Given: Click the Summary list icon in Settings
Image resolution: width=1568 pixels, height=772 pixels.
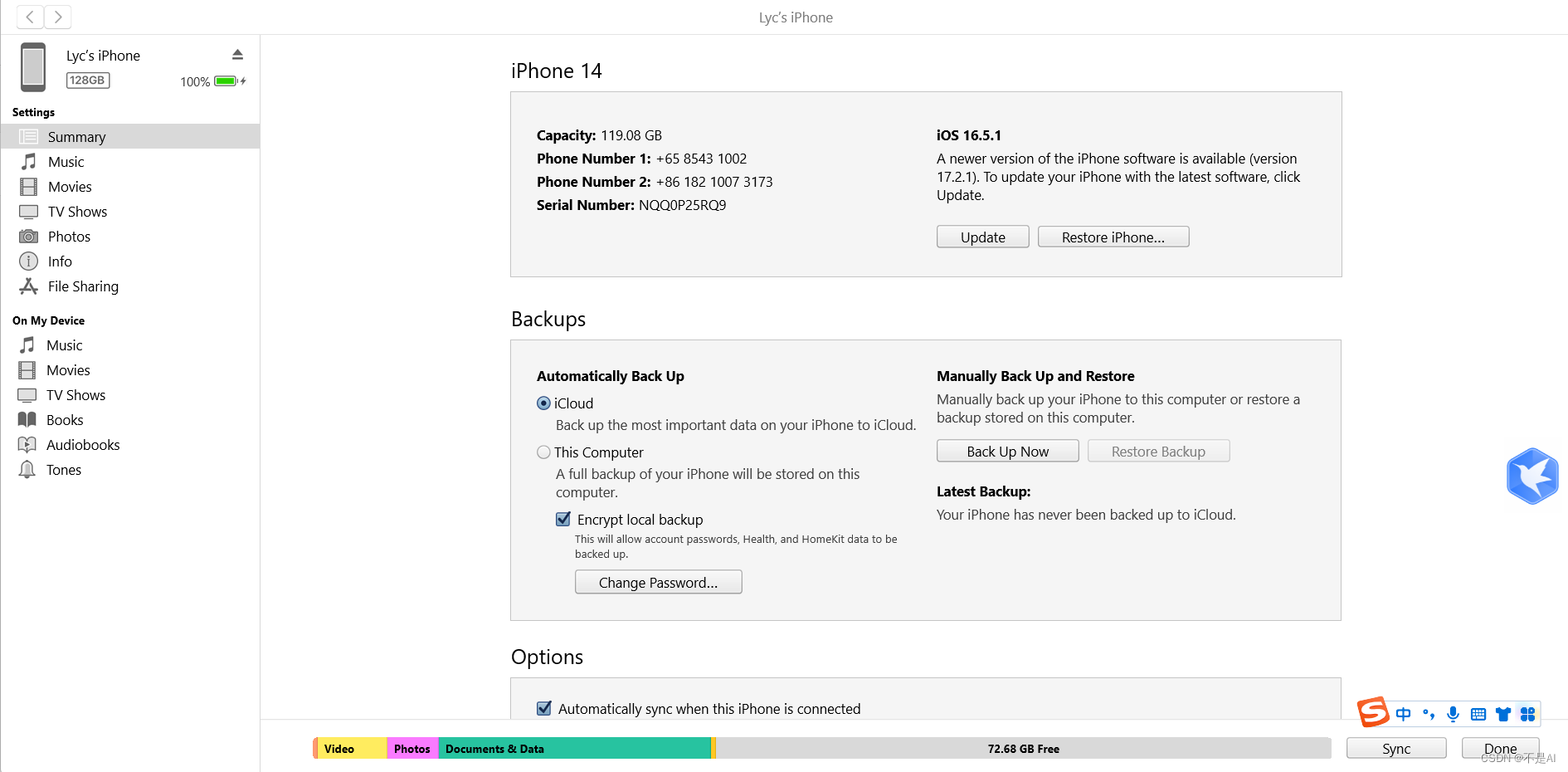Looking at the screenshot, I should pyautogui.click(x=28, y=137).
